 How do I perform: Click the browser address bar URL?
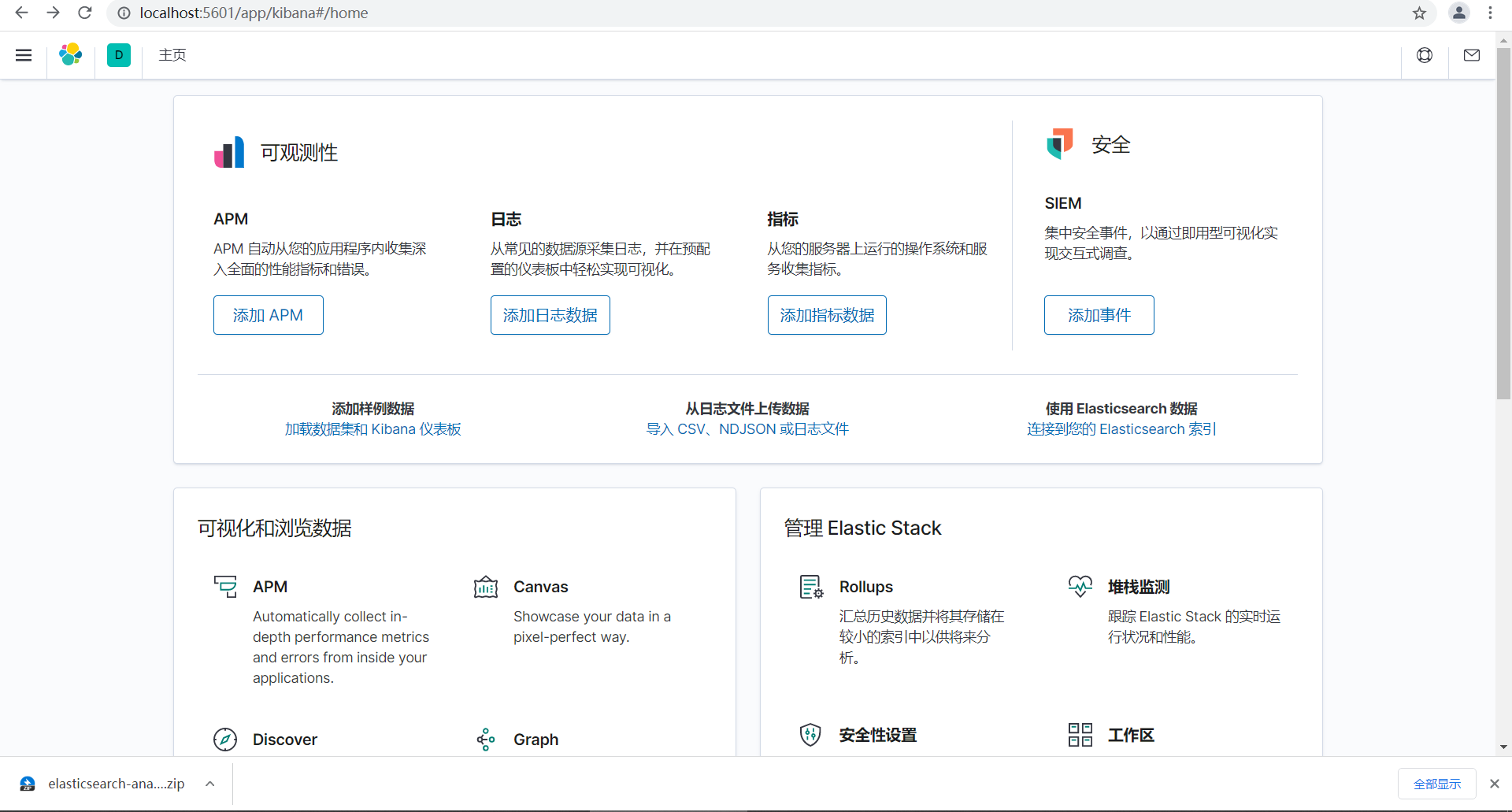tap(254, 13)
